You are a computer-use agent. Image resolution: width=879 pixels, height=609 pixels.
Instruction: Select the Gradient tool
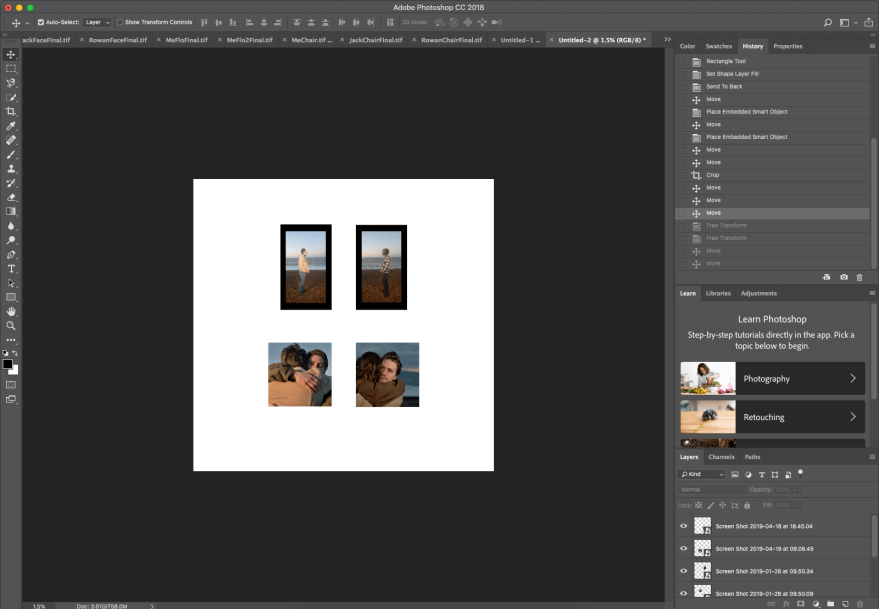[11, 211]
